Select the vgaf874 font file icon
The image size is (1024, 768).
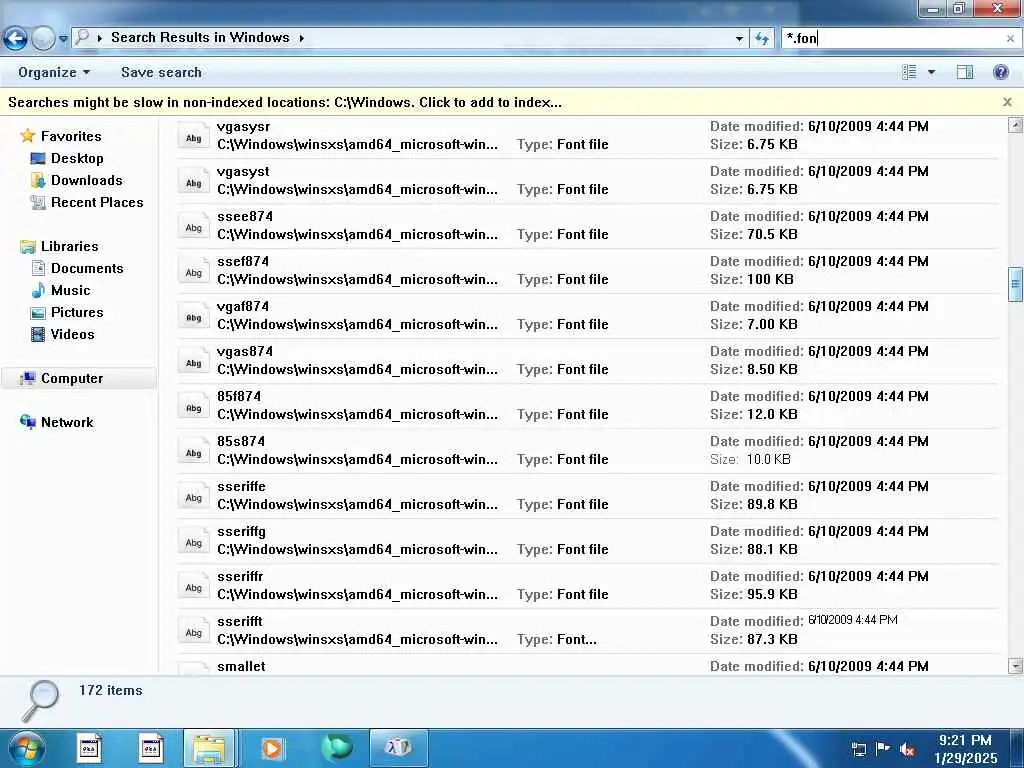pos(193,317)
